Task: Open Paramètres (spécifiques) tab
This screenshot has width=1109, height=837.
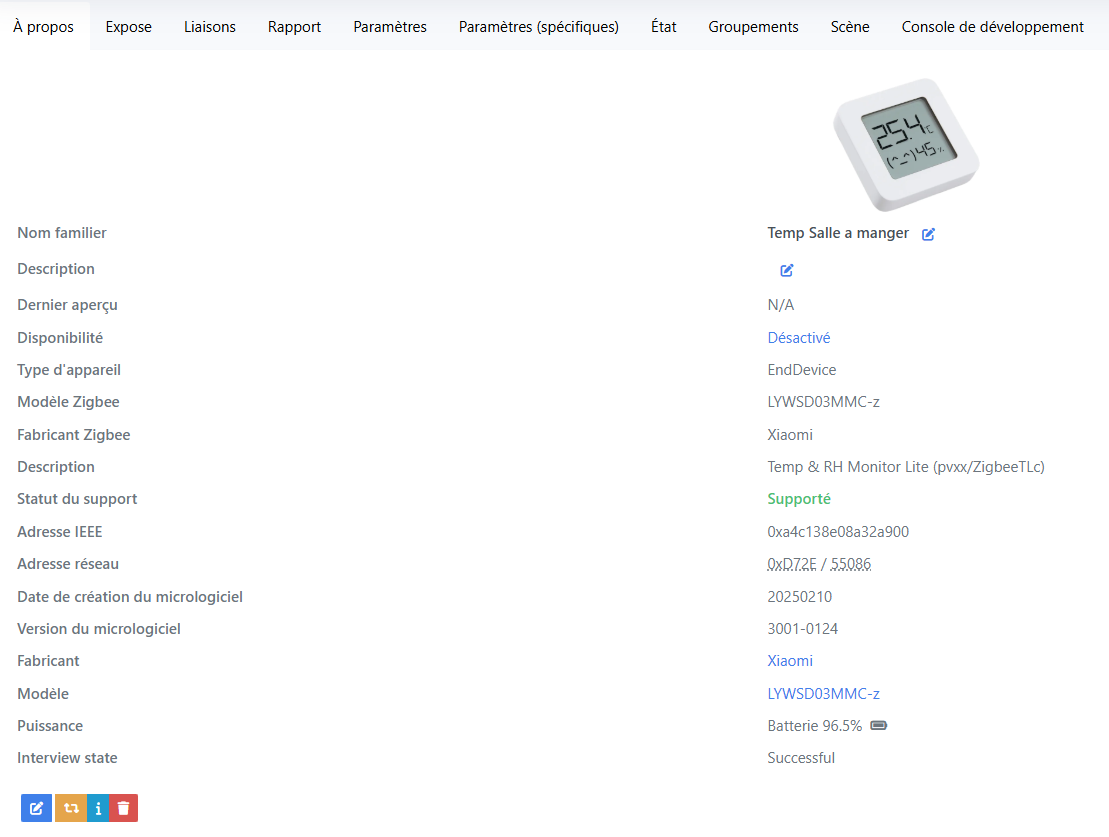Action: tap(539, 27)
